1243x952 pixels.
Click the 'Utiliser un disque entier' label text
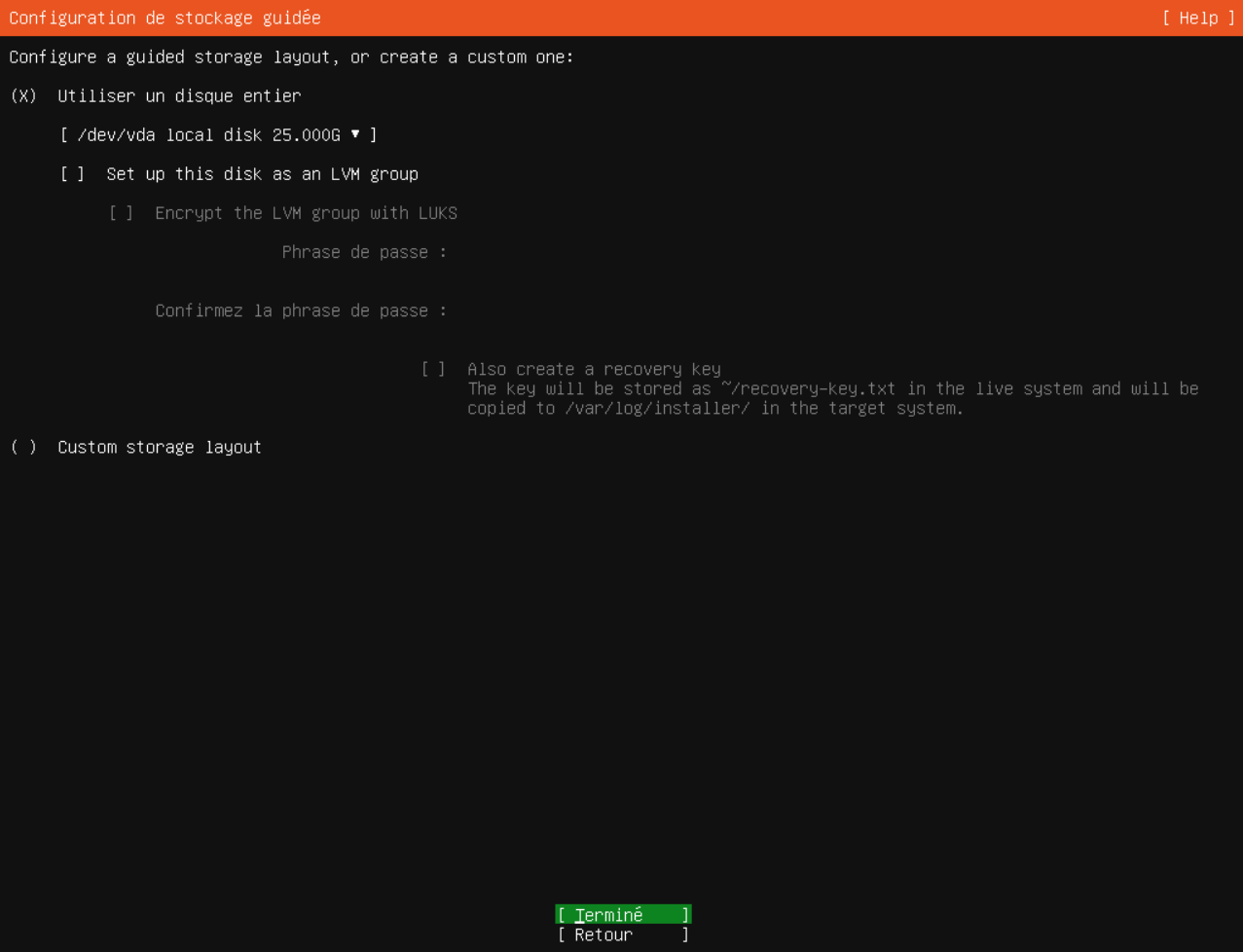coord(179,95)
